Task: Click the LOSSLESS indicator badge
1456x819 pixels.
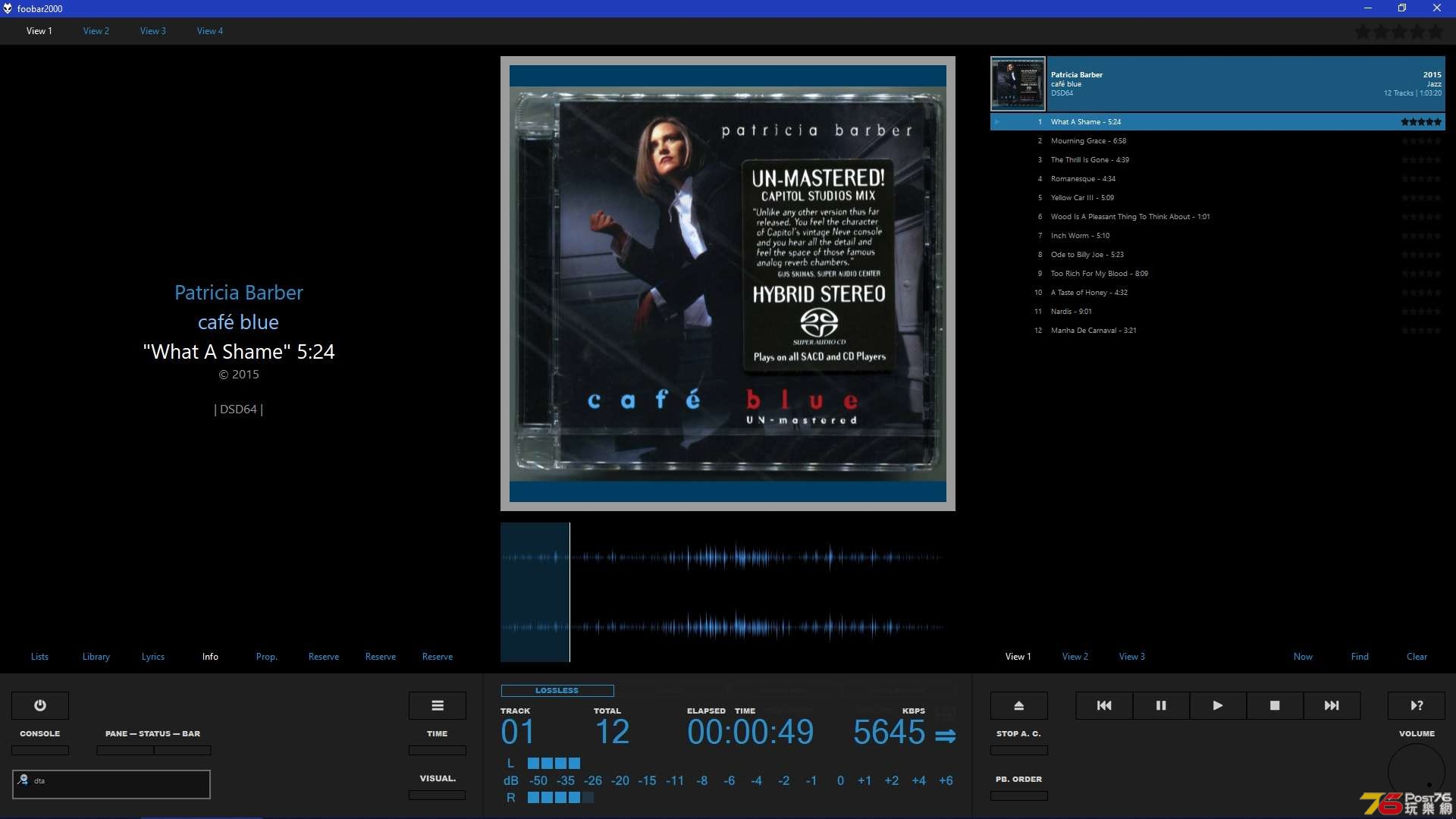Action: coord(557,691)
